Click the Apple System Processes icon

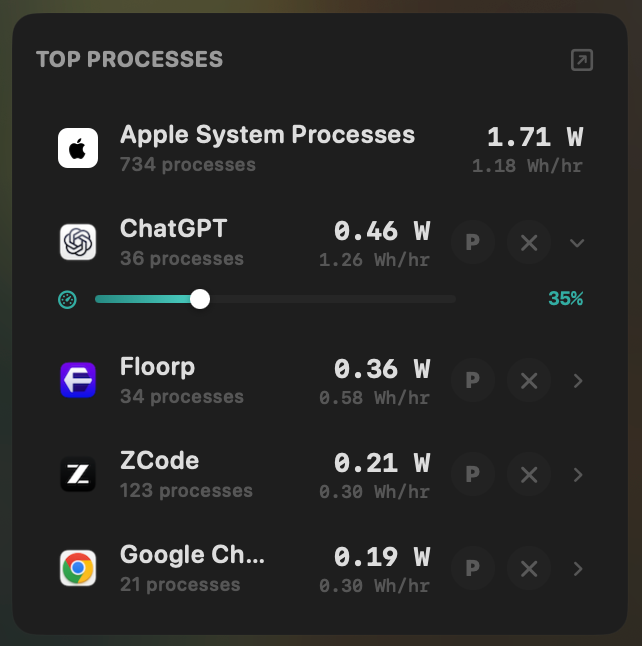78,148
